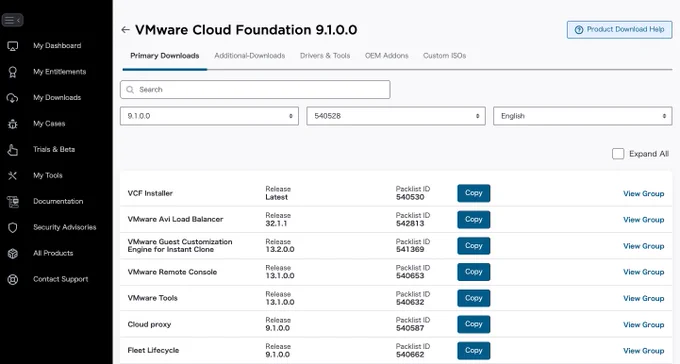Open the 540528 build dropdown

[x=396, y=116]
